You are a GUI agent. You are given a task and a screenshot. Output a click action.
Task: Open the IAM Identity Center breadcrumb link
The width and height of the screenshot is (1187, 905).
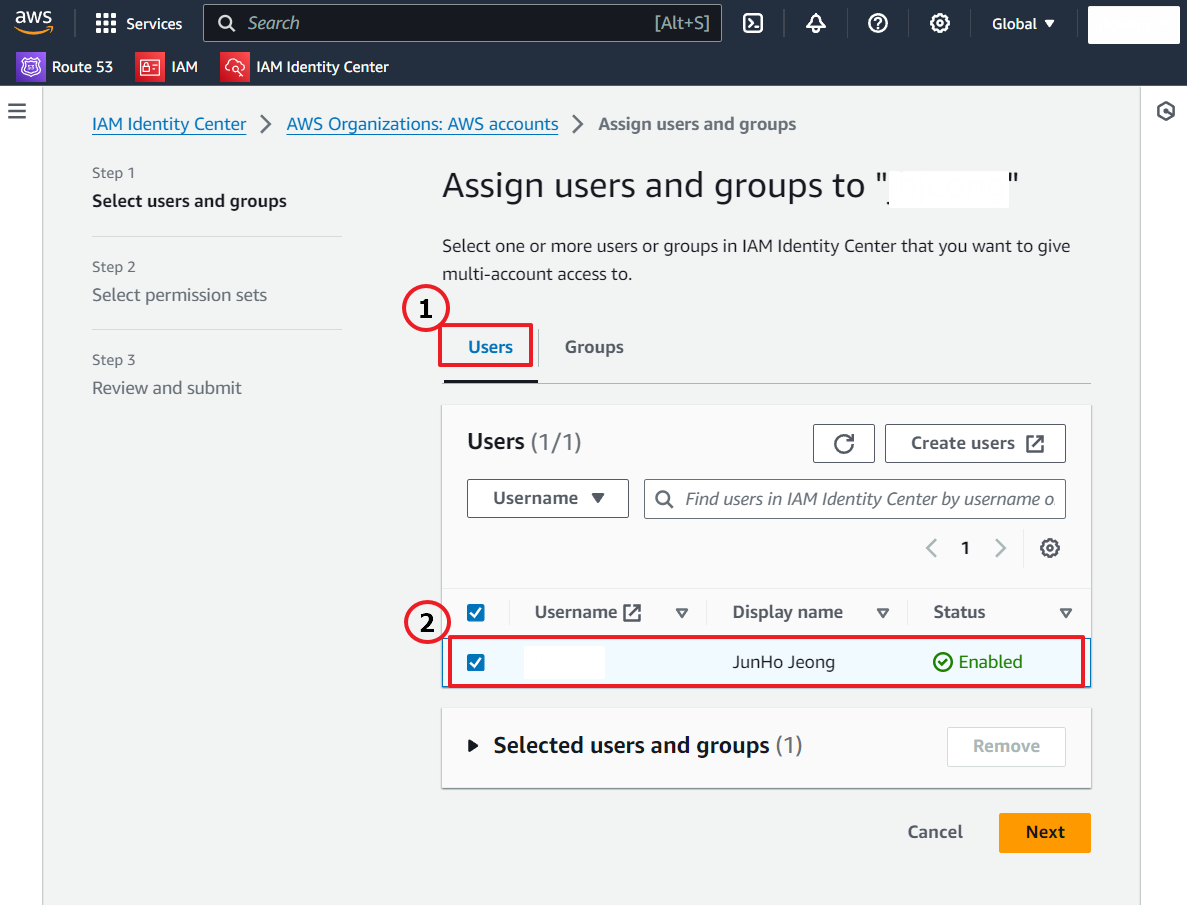pos(169,124)
